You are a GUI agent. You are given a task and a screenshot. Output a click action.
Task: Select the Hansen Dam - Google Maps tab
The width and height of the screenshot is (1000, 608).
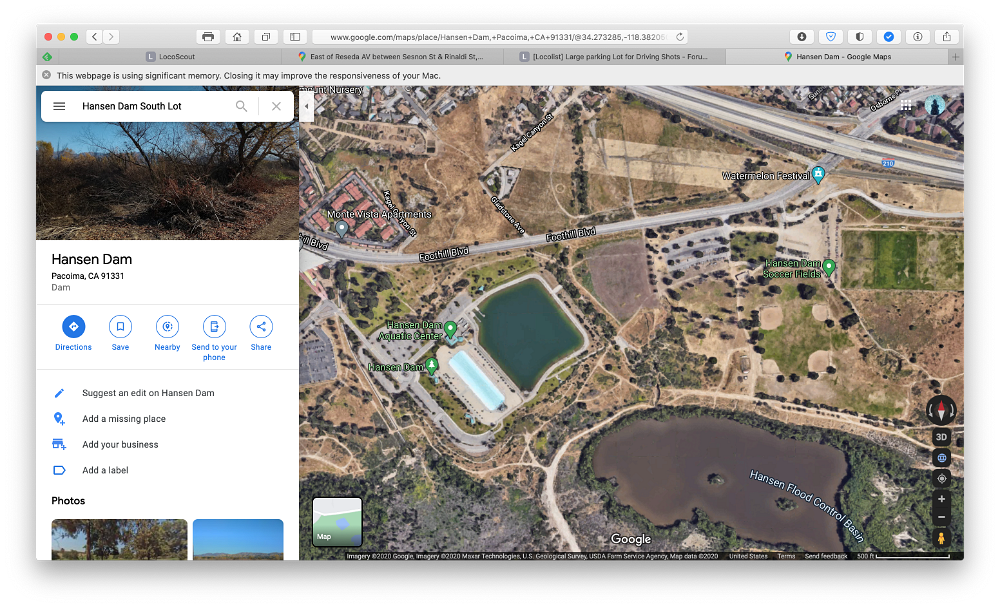tap(837, 57)
